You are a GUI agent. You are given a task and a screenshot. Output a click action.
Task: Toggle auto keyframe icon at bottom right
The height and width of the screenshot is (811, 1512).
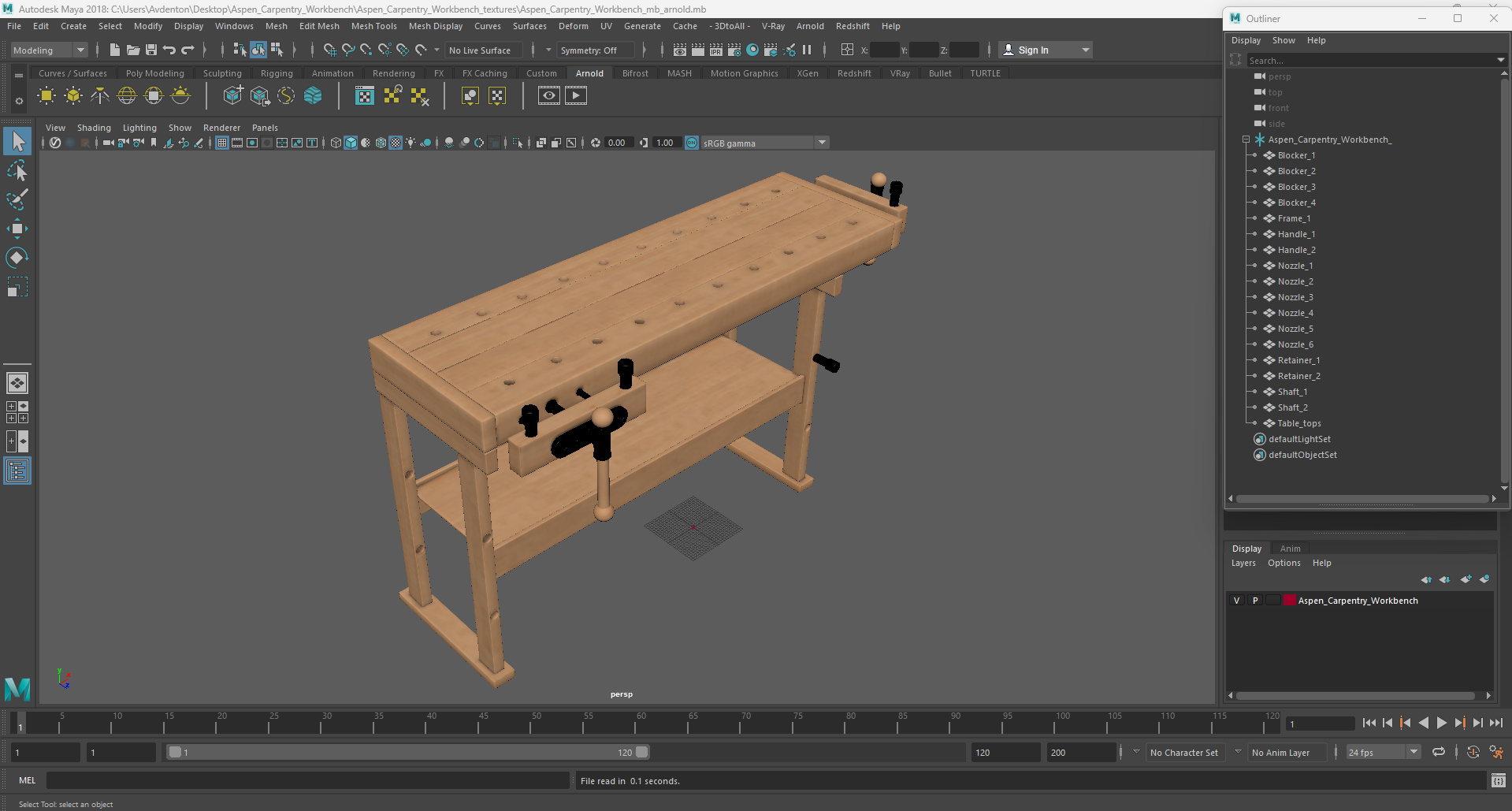point(1473,752)
